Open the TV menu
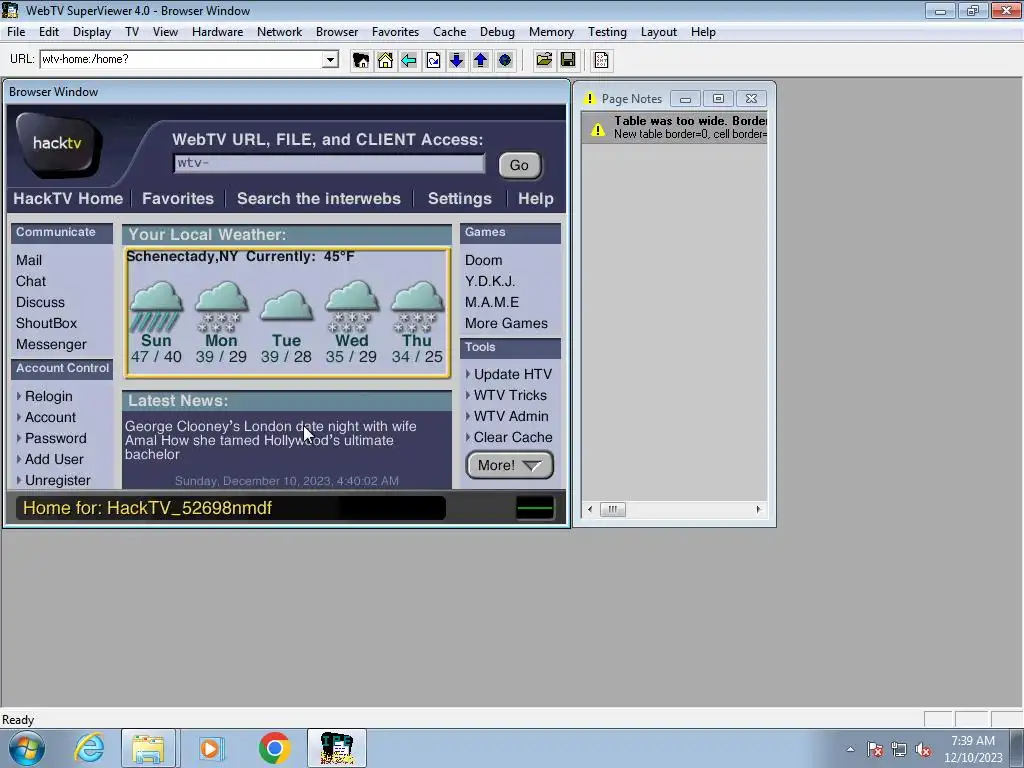Screen dimensions: 1024x768 pos(132,32)
